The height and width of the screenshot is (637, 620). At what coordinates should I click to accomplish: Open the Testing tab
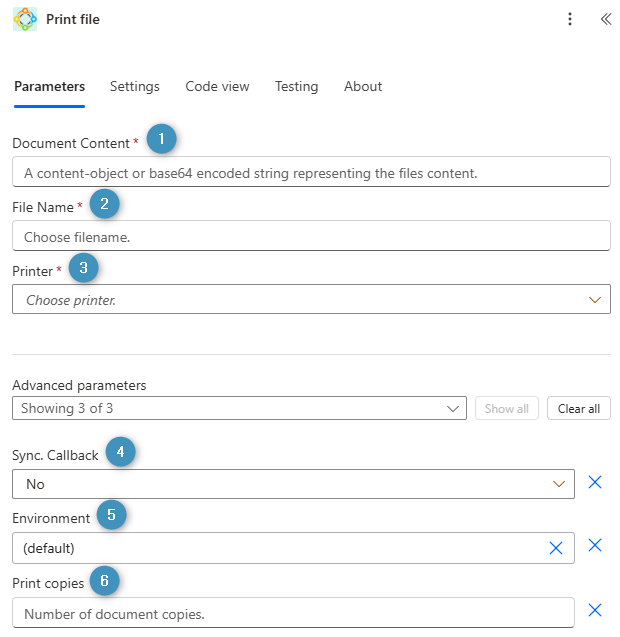(x=296, y=87)
